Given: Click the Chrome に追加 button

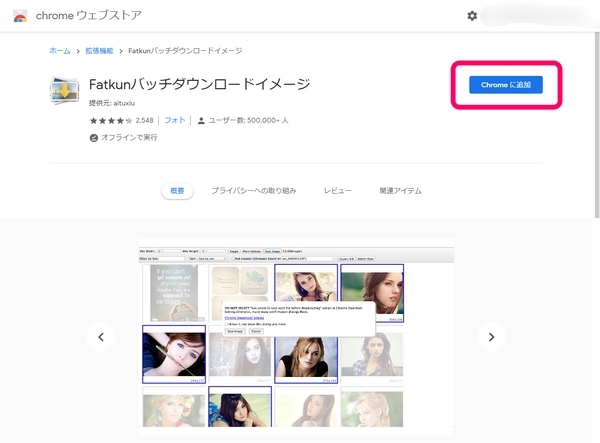Looking at the screenshot, I should 506,85.
